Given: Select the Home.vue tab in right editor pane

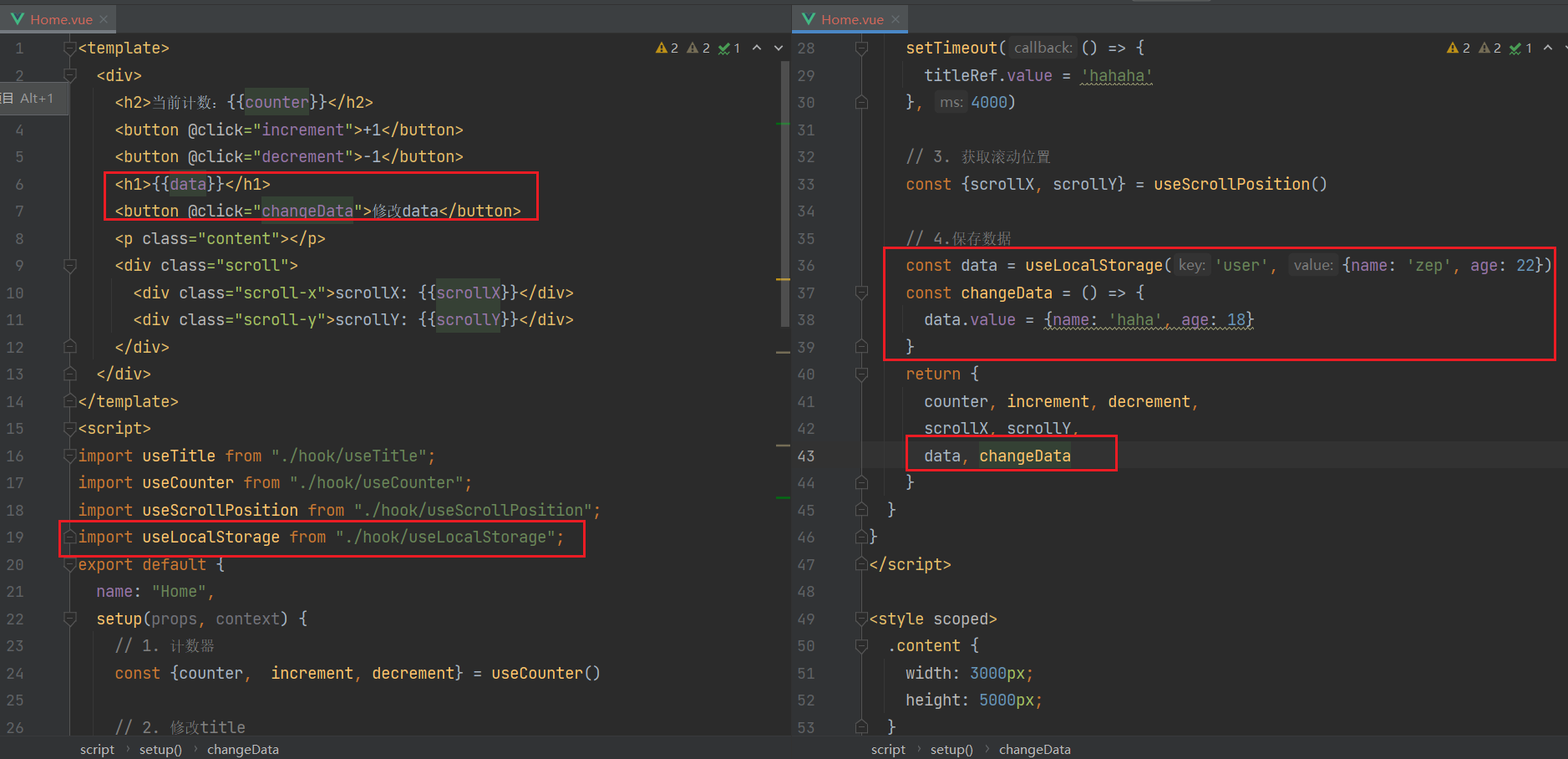Looking at the screenshot, I should click(x=850, y=19).
